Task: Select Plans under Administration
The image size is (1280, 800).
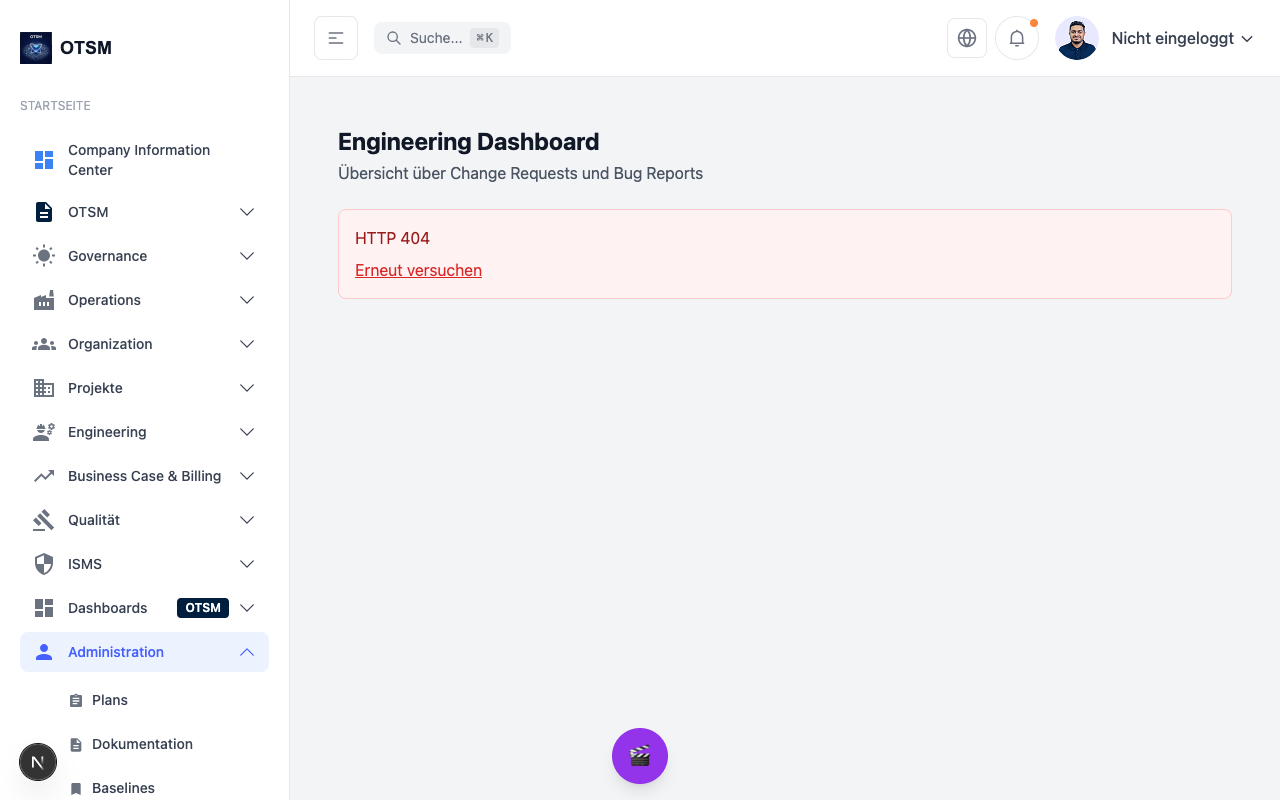Action: (x=110, y=700)
